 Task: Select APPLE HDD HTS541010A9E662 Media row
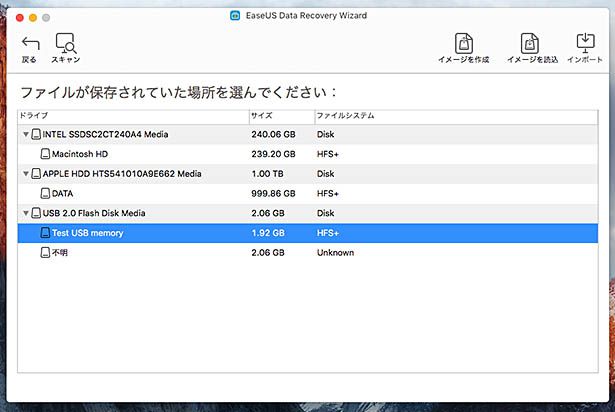[308, 173]
